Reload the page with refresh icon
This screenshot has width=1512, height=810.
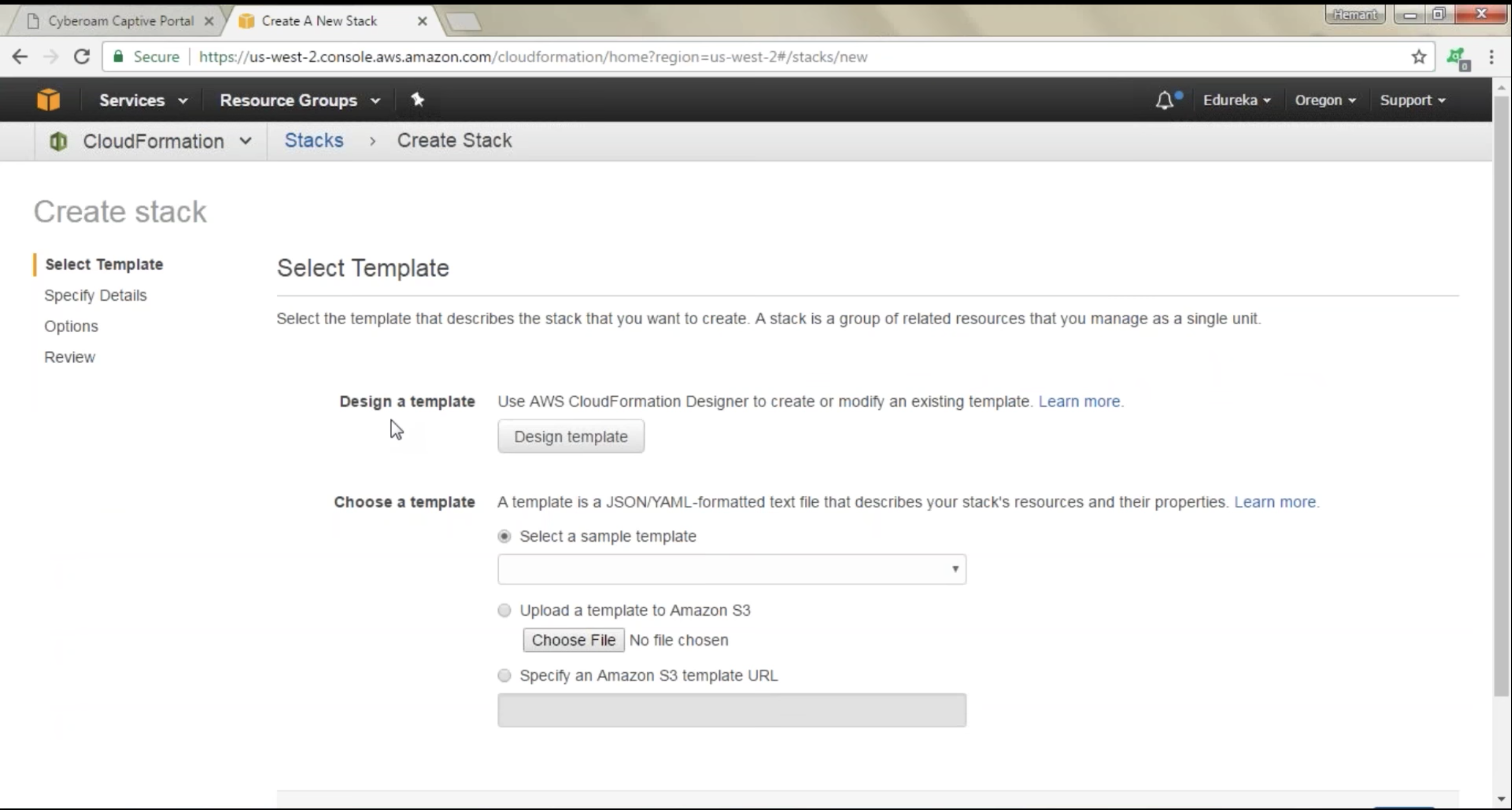point(82,57)
